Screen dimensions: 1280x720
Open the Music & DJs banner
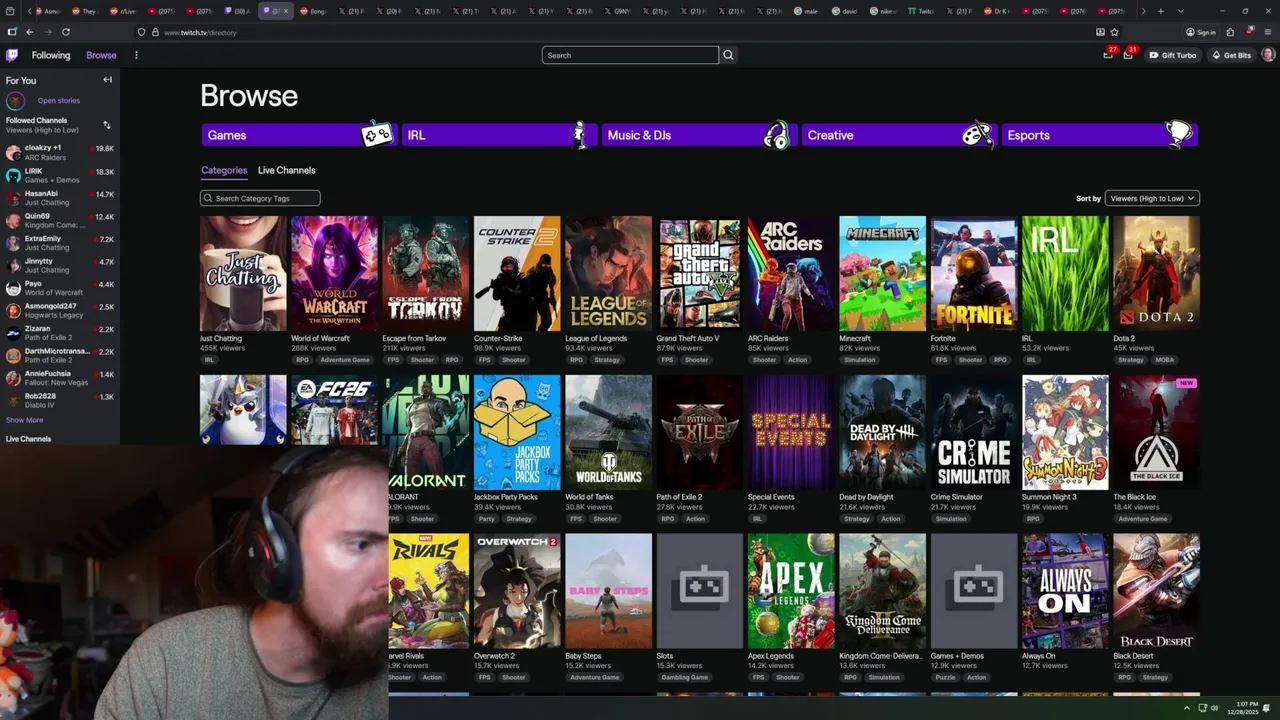pos(699,135)
